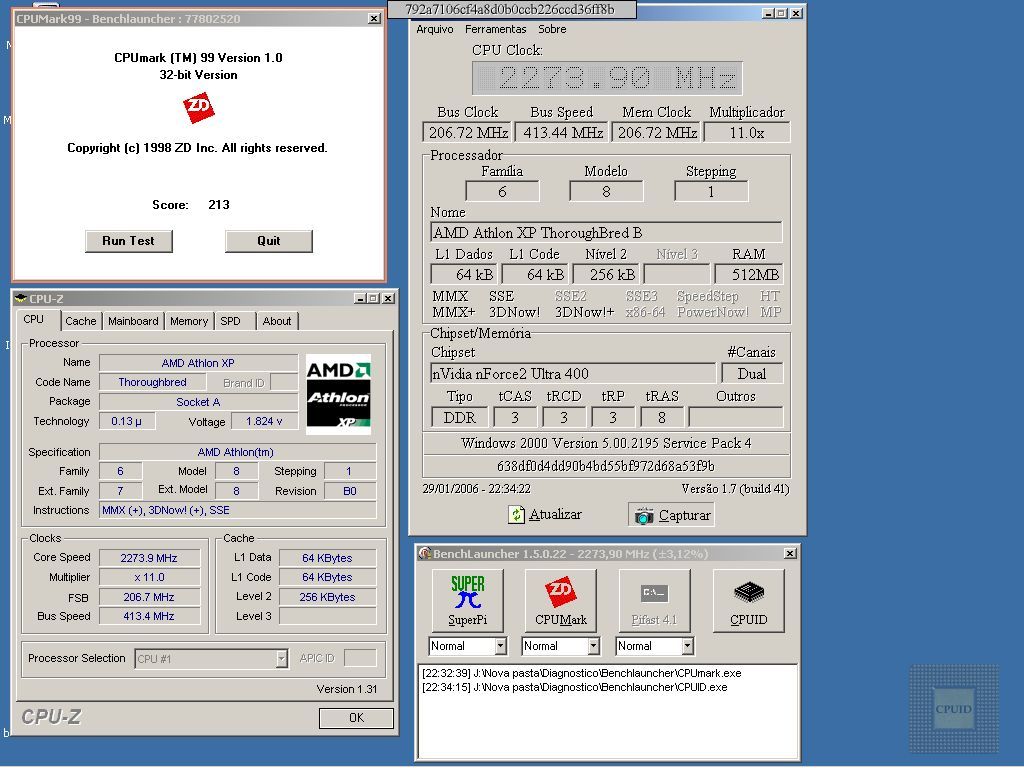
Task: Click the #Canais value 'Dual'
Action: (x=752, y=374)
